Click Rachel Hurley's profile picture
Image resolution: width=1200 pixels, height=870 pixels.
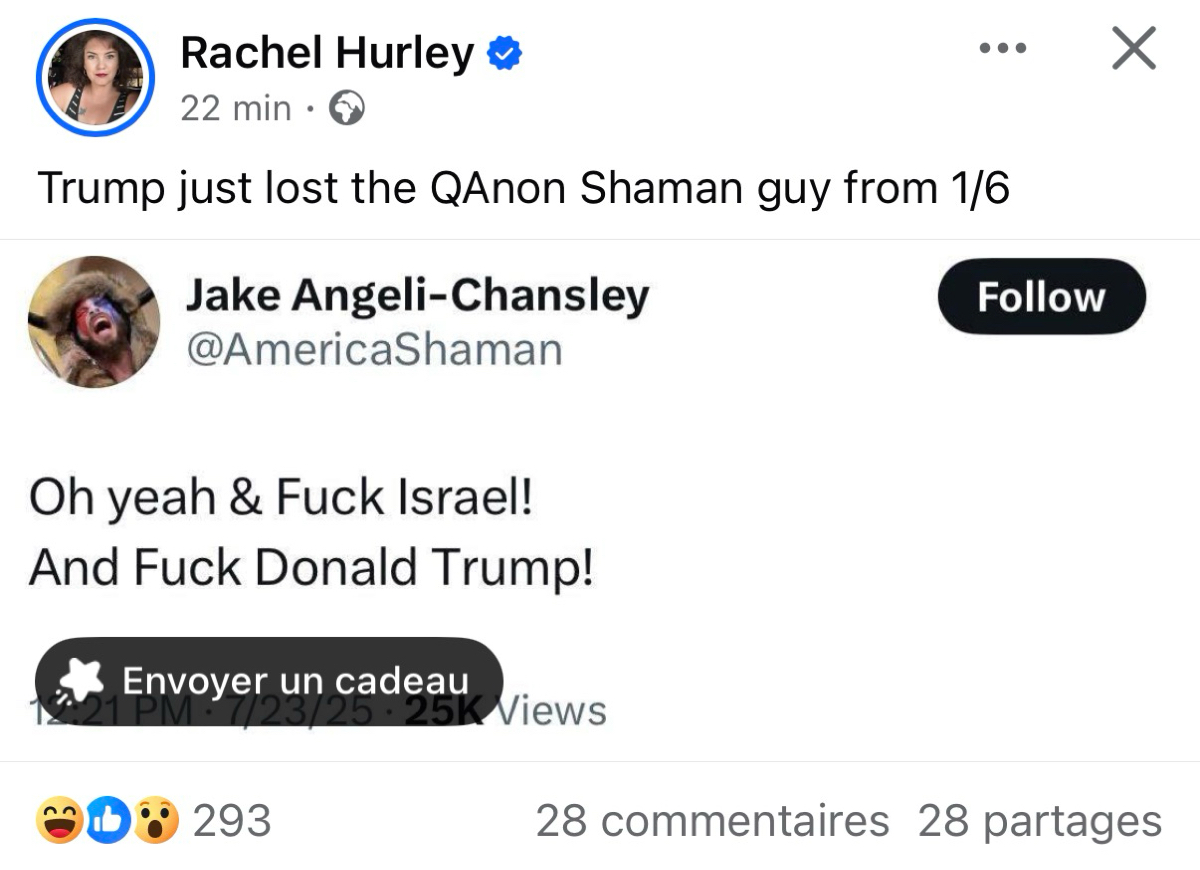click(x=95, y=76)
